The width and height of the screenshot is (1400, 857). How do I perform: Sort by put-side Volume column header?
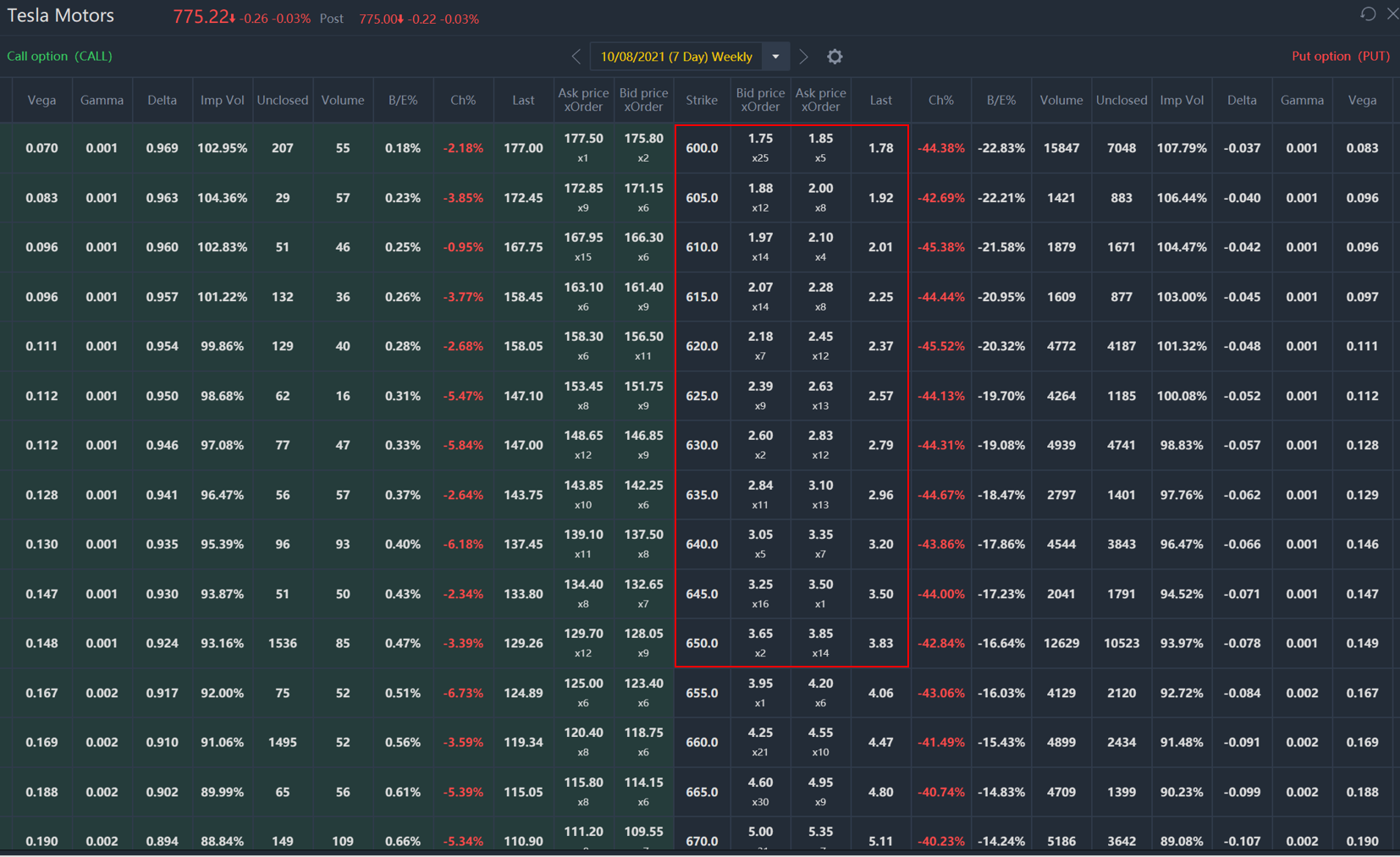1061,100
